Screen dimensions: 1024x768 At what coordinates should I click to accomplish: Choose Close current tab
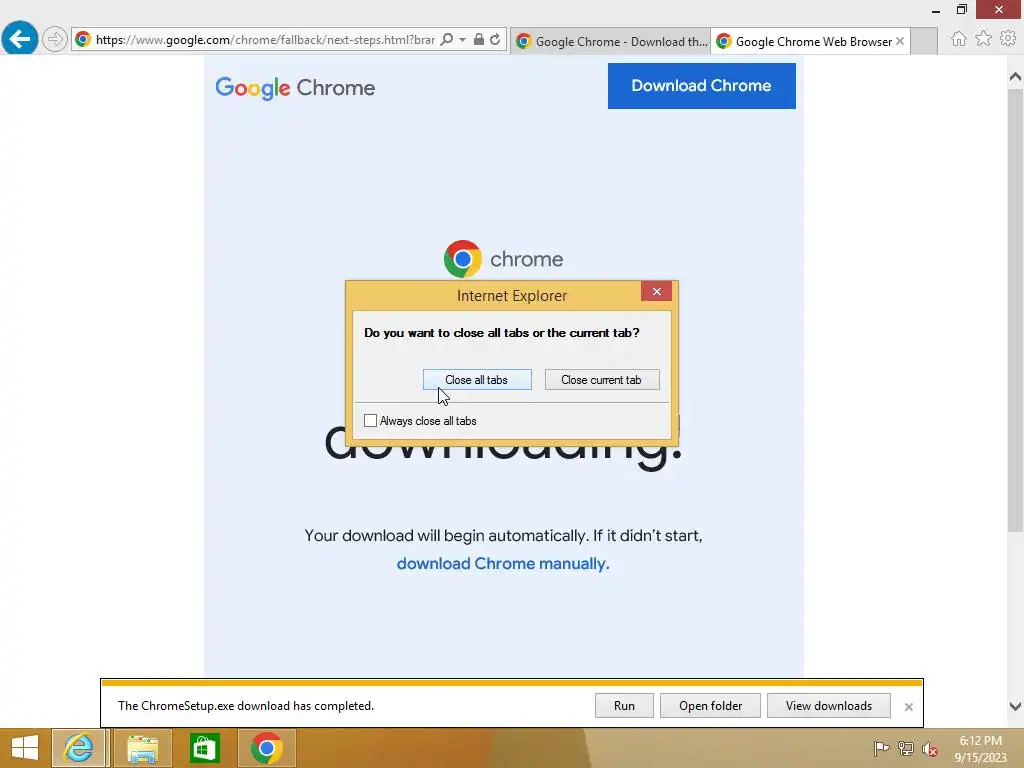pos(601,379)
